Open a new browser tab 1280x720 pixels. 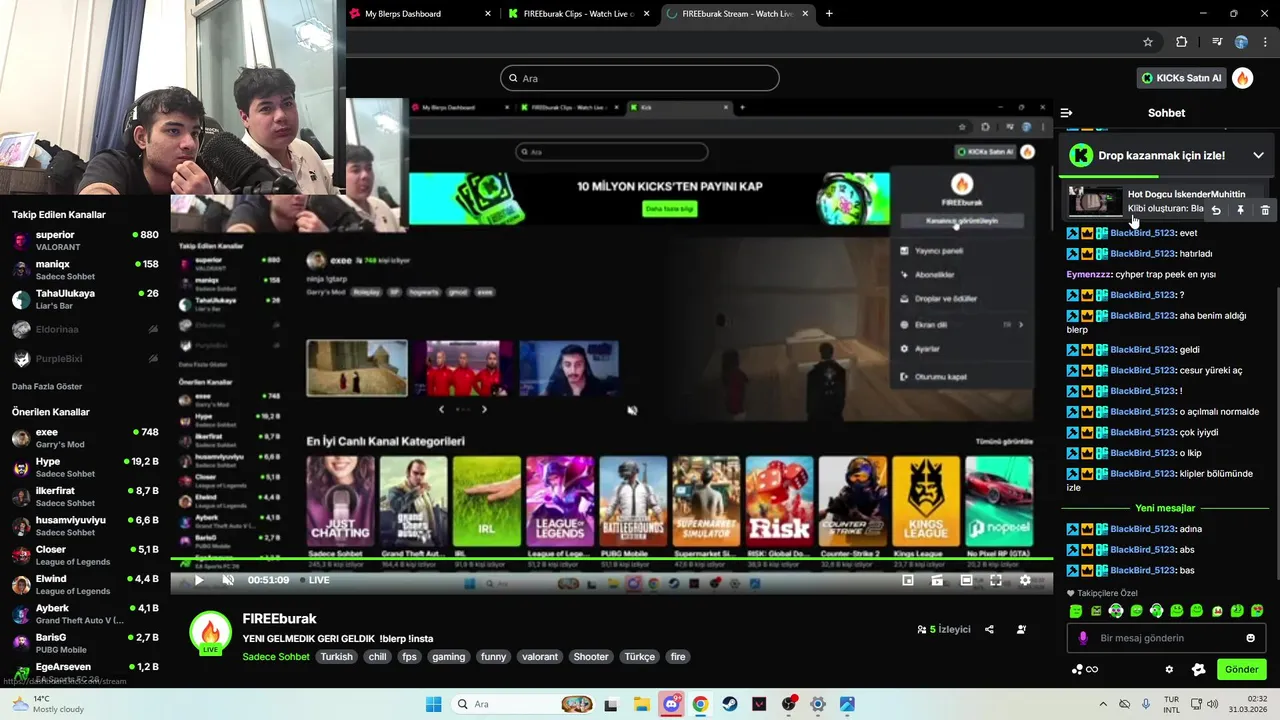click(829, 14)
